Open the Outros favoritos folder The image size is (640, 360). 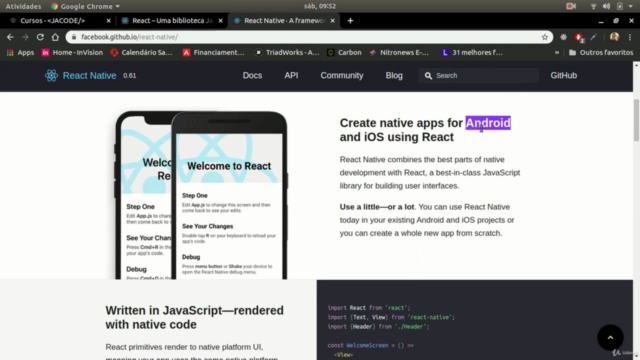point(601,52)
